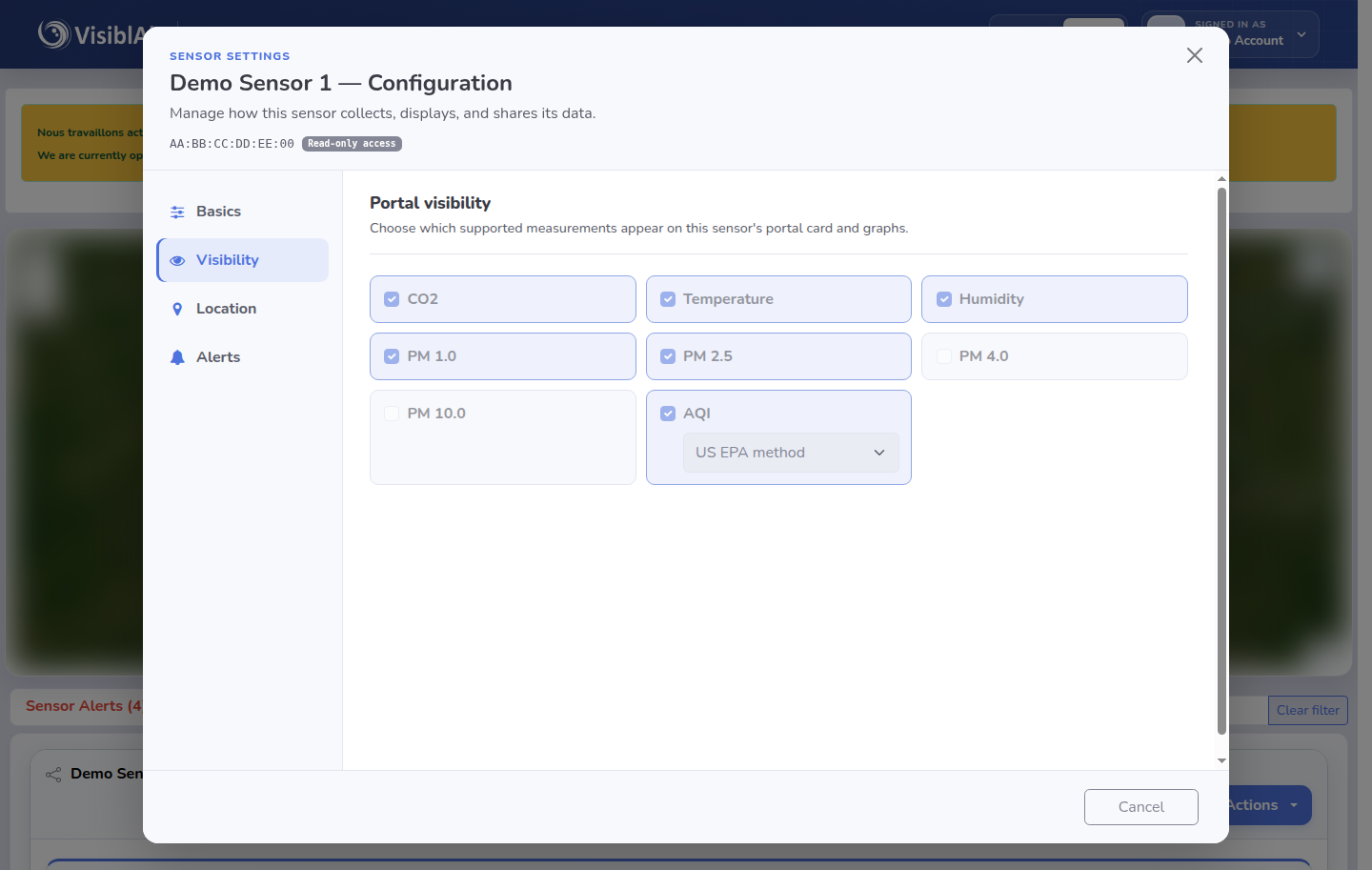Viewport: 1372px width, 870px height.
Task: Uncheck the CO2 measurement checkbox
Action: coord(392,299)
